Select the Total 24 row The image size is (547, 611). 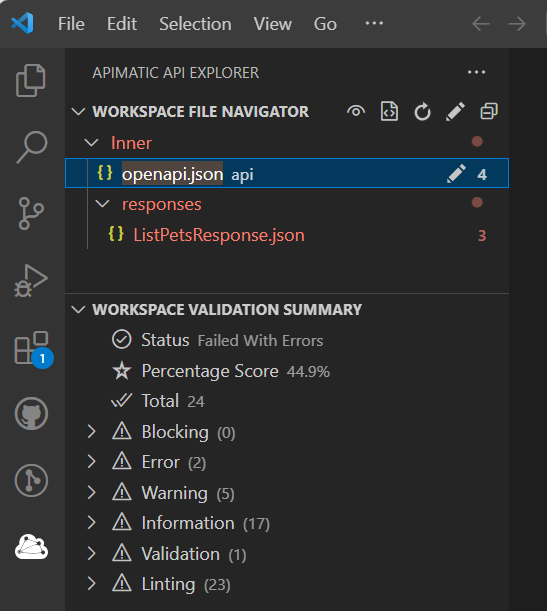point(287,401)
